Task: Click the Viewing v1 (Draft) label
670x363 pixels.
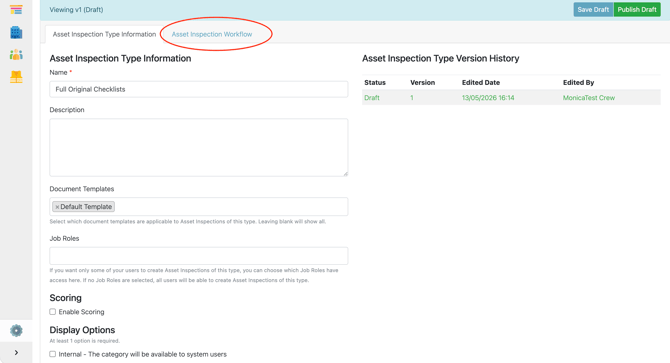Action: coord(76,9)
